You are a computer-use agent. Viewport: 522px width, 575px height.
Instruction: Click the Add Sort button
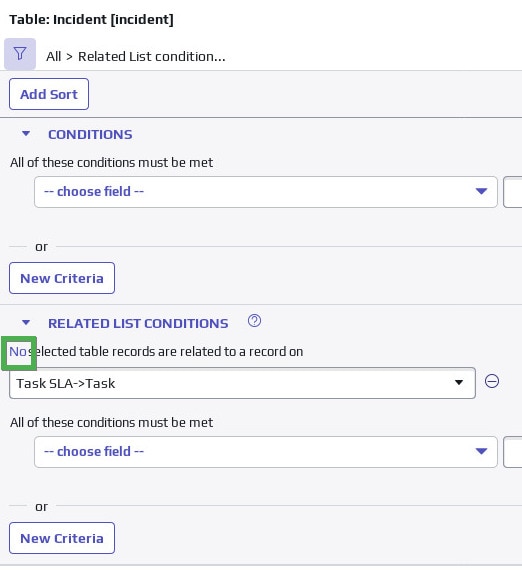[49, 94]
